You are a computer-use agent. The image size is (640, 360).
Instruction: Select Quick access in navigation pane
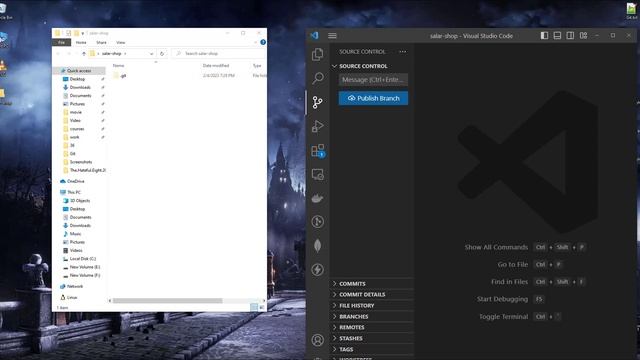pos(79,71)
